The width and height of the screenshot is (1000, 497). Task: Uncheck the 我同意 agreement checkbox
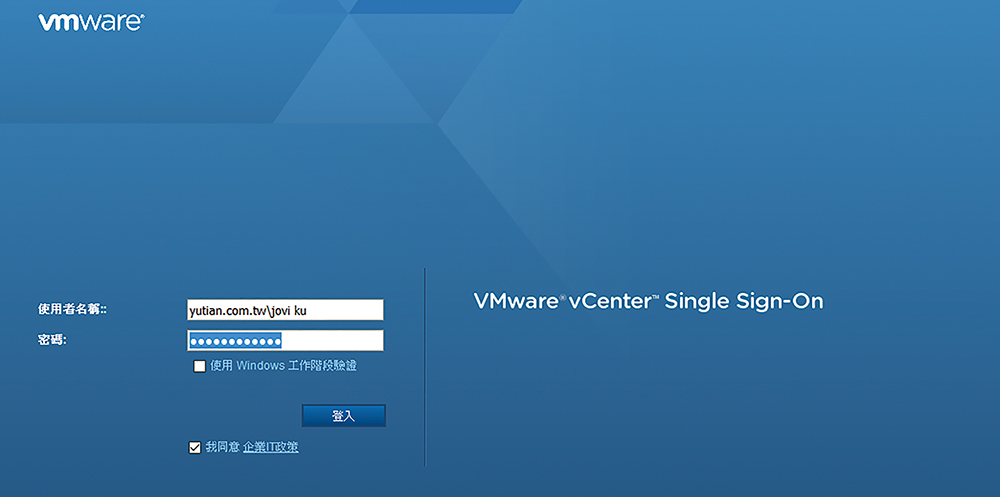point(195,448)
